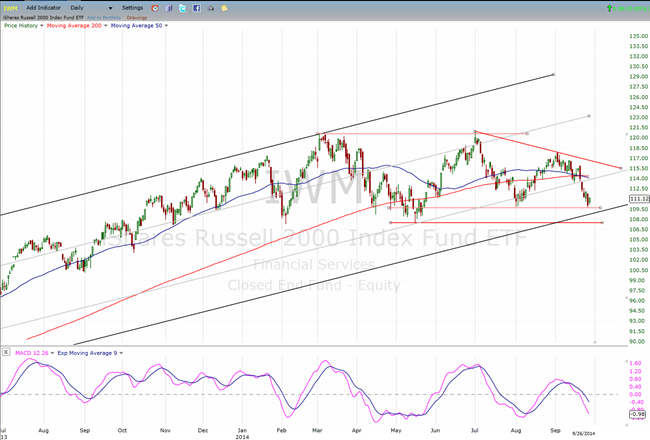This screenshot has width=650, height=440.
Task: Open the notes journal book icon
Action: pos(169,8)
